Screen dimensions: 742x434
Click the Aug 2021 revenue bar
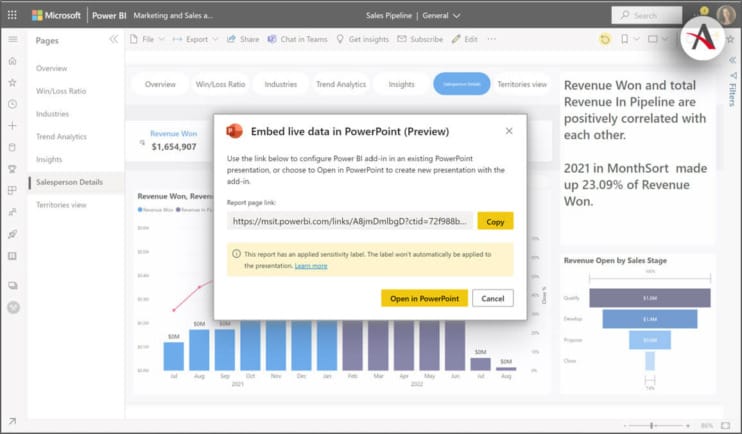[x=199, y=350]
